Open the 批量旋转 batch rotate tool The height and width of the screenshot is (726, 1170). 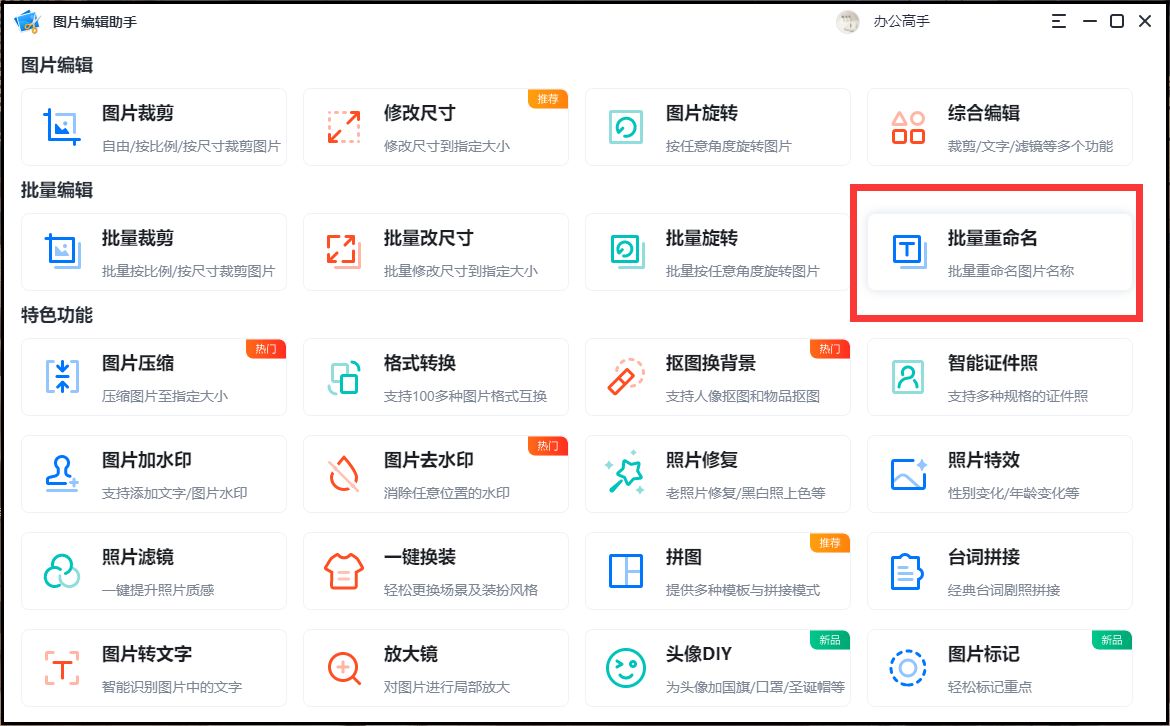pos(718,251)
